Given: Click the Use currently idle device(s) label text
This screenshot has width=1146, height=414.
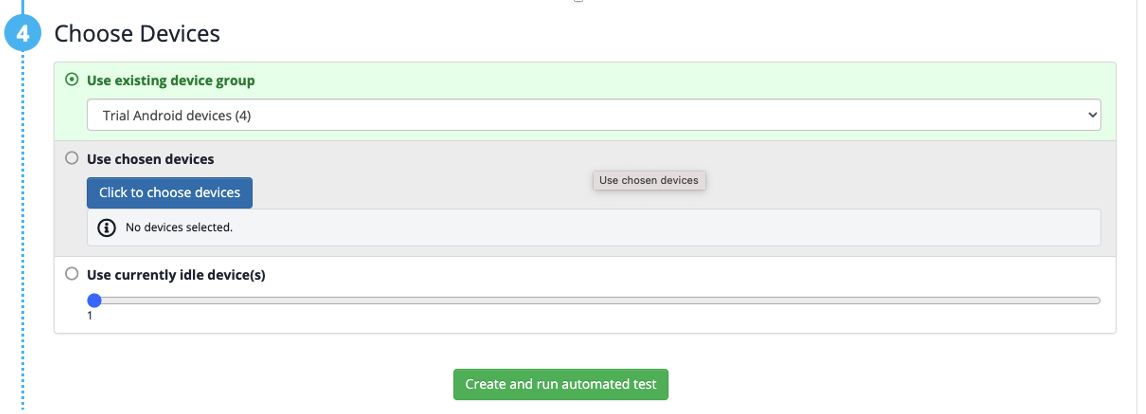Looking at the screenshot, I should coord(176,274).
